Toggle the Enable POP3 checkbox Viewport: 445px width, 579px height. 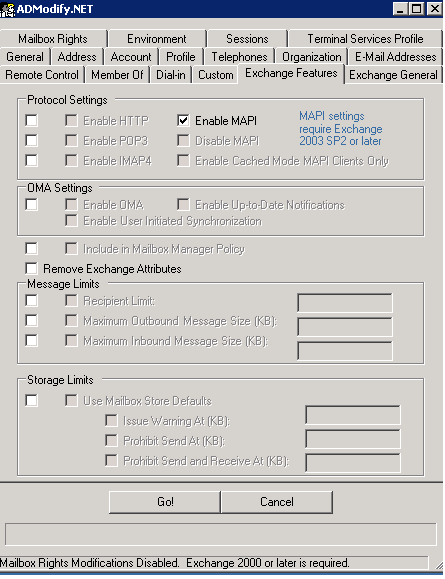coord(71,140)
